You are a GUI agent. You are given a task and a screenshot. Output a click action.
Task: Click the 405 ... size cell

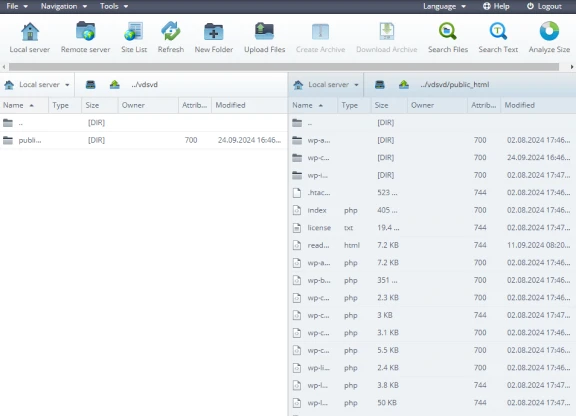point(387,210)
